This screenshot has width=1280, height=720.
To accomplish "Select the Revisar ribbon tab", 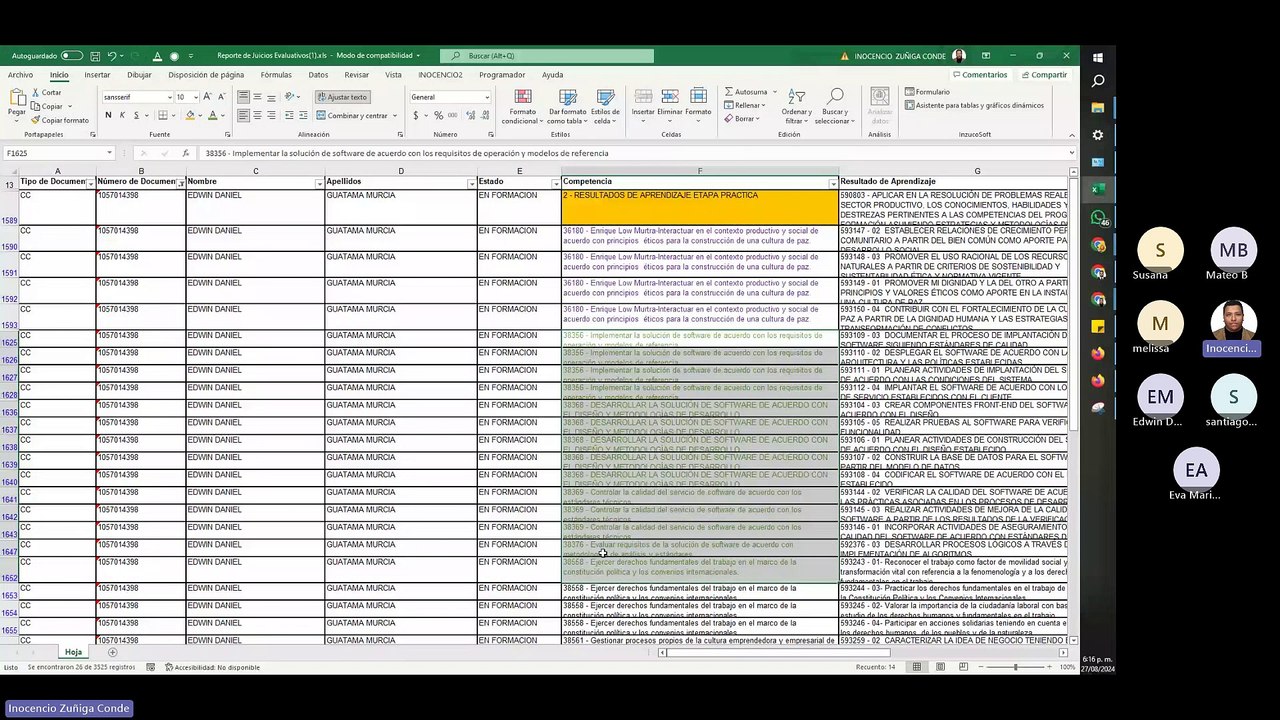I will click(356, 75).
